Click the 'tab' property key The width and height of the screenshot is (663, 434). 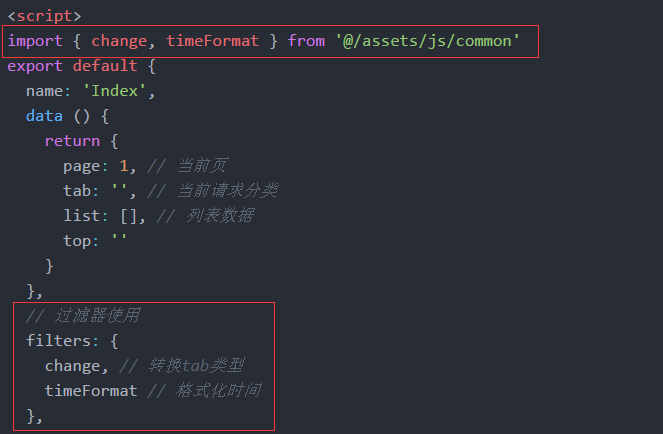point(77,191)
